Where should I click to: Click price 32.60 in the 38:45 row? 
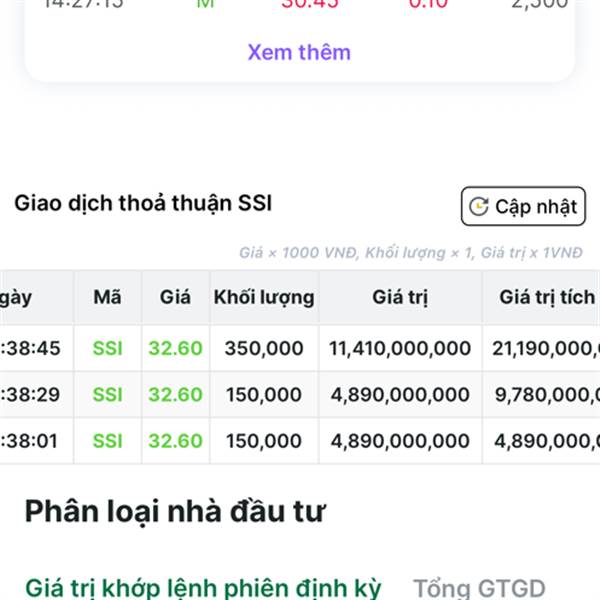175,349
